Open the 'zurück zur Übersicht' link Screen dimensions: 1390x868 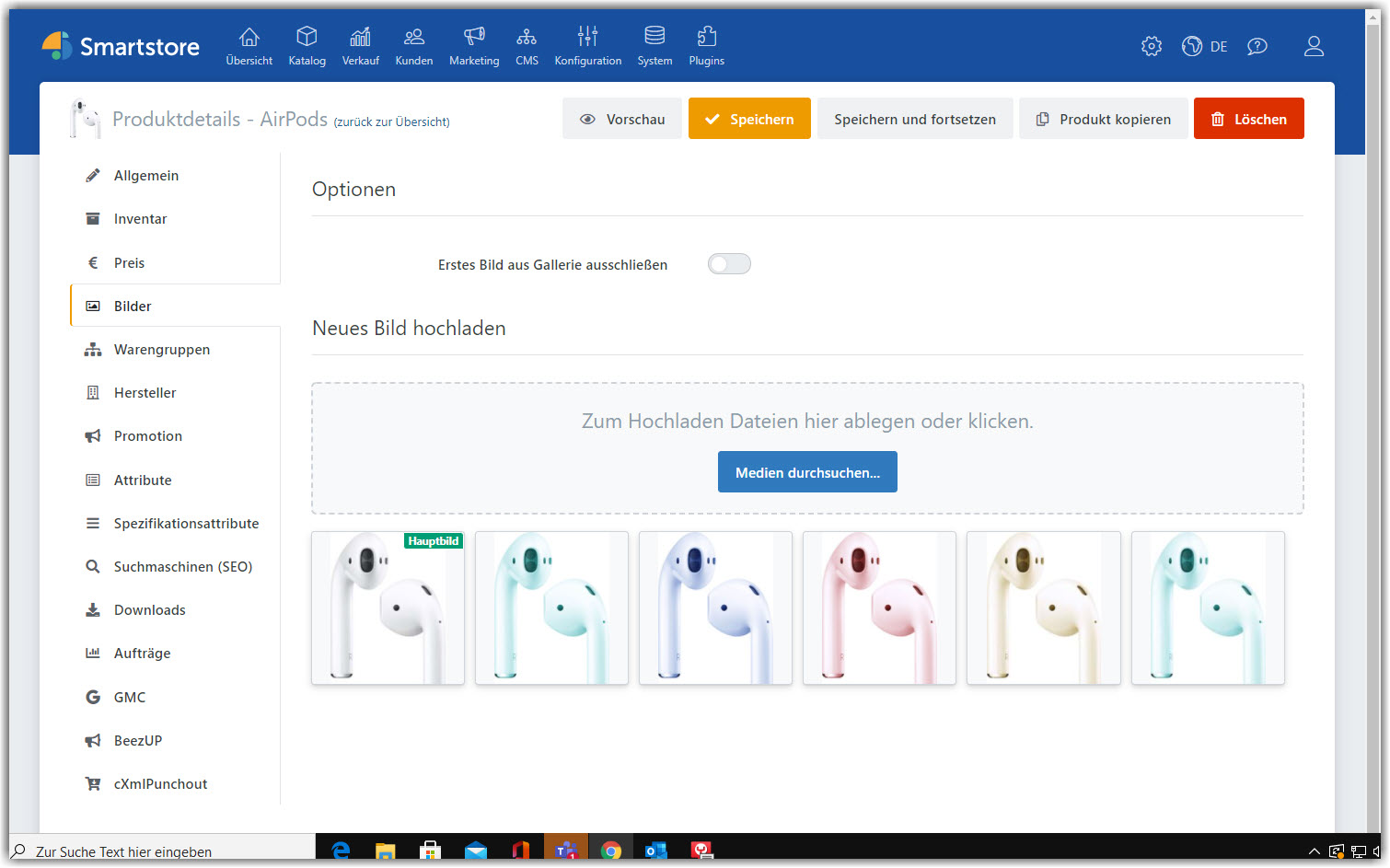pos(392,122)
